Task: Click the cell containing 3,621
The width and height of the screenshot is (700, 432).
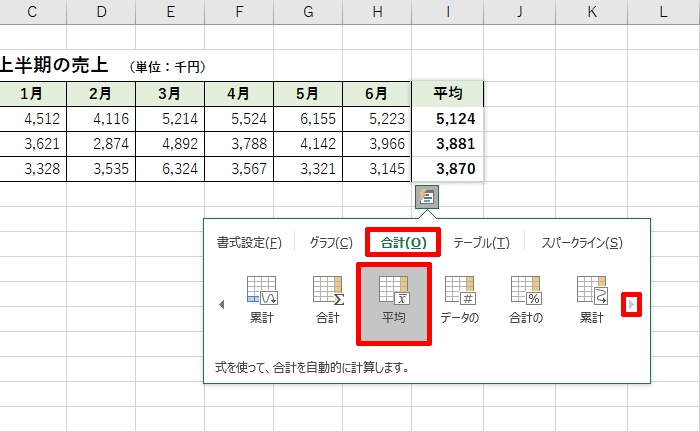Action: coord(32,144)
